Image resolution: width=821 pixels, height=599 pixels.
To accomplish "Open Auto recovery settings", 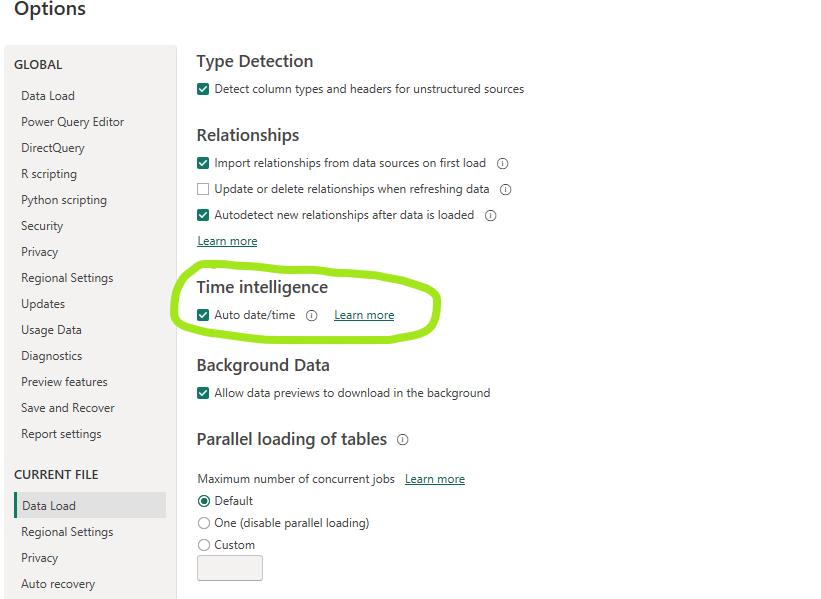I will click(x=58, y=584).
